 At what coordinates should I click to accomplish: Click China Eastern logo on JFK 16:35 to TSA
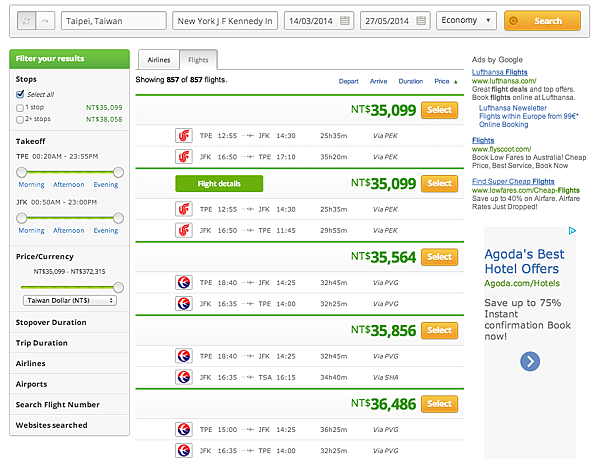click(184, 377)
